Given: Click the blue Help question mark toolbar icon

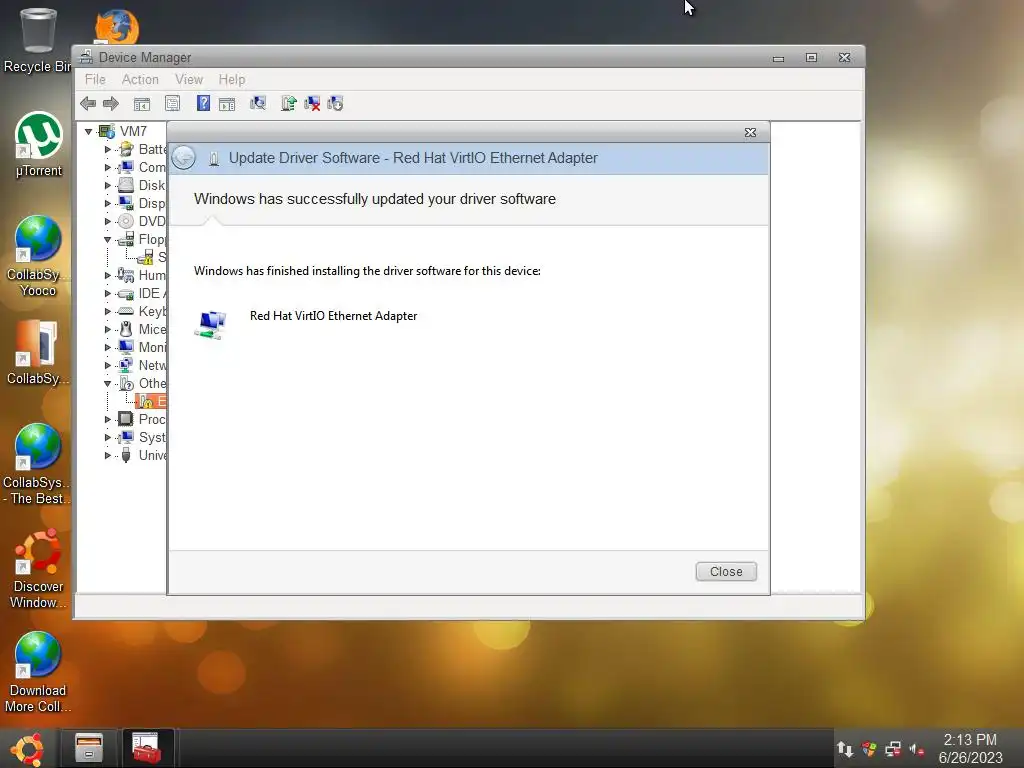Looking at the screenshot, I should (203, 103).
